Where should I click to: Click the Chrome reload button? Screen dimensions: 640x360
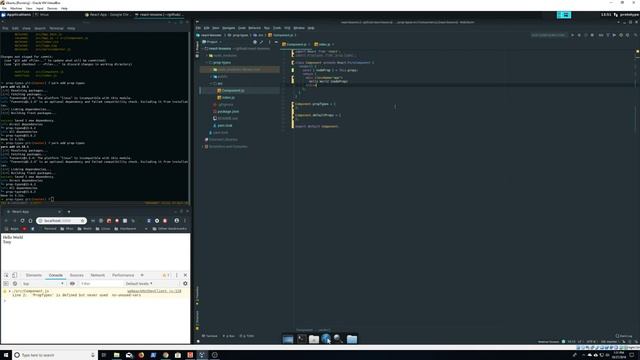pos(22,221)
